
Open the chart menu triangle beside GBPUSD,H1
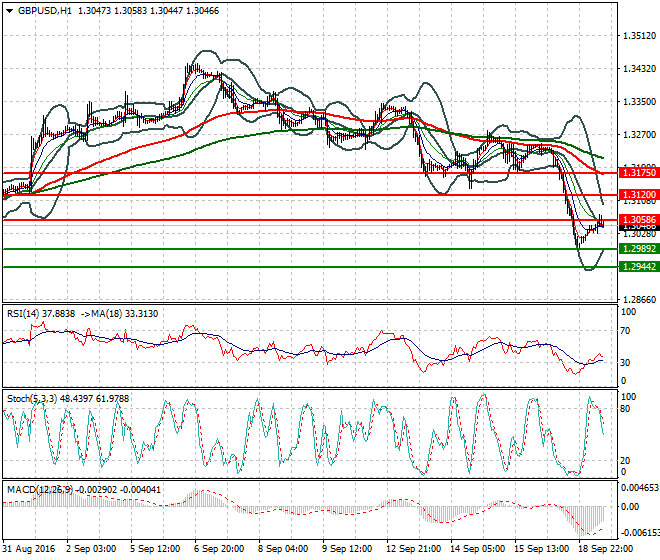point(9,11)
